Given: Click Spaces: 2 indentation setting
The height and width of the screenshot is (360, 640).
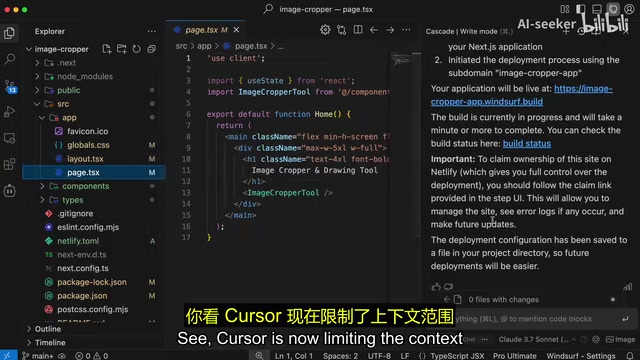Looking at the screenshot, I should click(340, 356).
